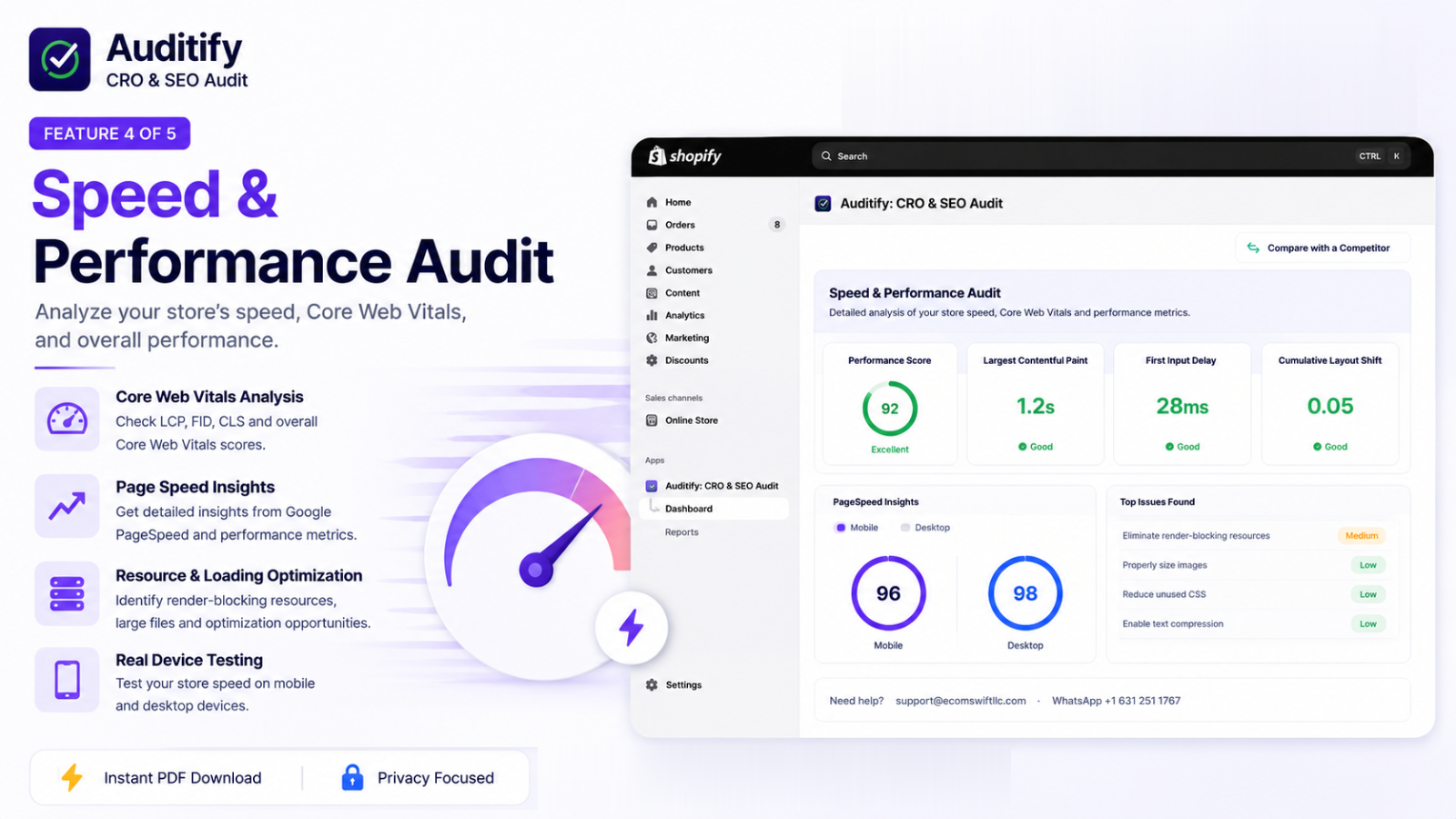
Task: Click the Real Device Testing heading
Action: click(x=189, y=660)
